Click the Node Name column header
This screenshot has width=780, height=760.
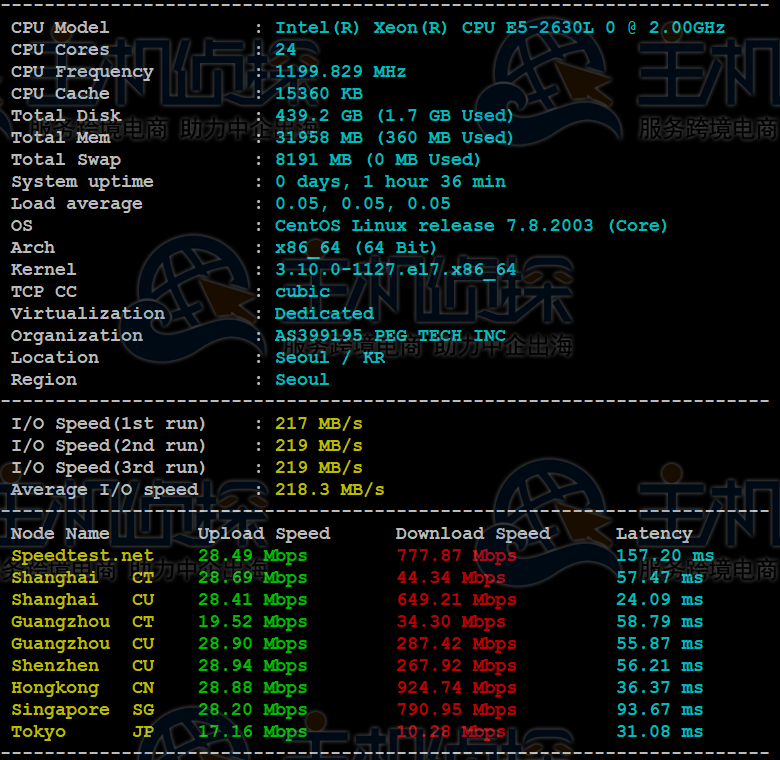click(60, 534)
